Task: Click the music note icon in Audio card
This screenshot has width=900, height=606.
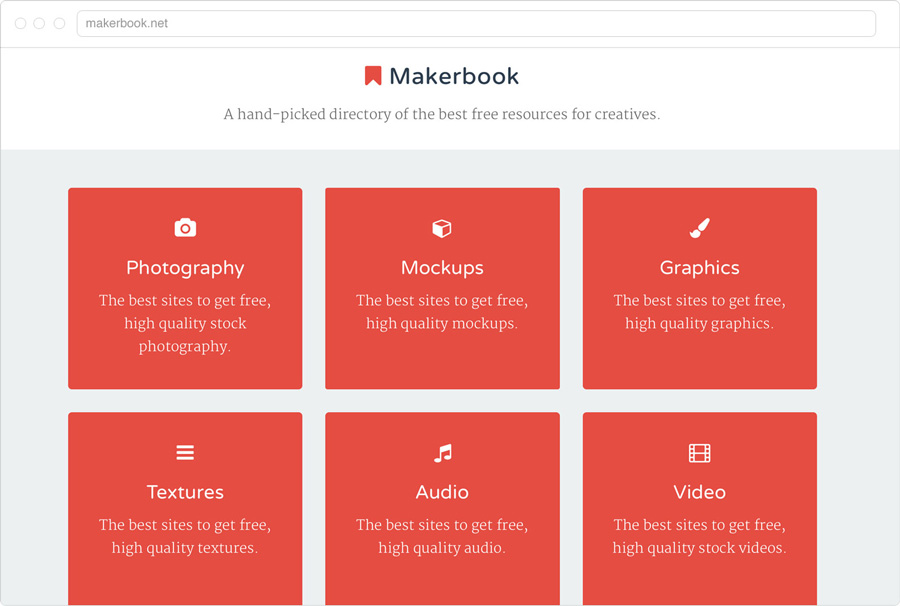Action: click(443, 453)
